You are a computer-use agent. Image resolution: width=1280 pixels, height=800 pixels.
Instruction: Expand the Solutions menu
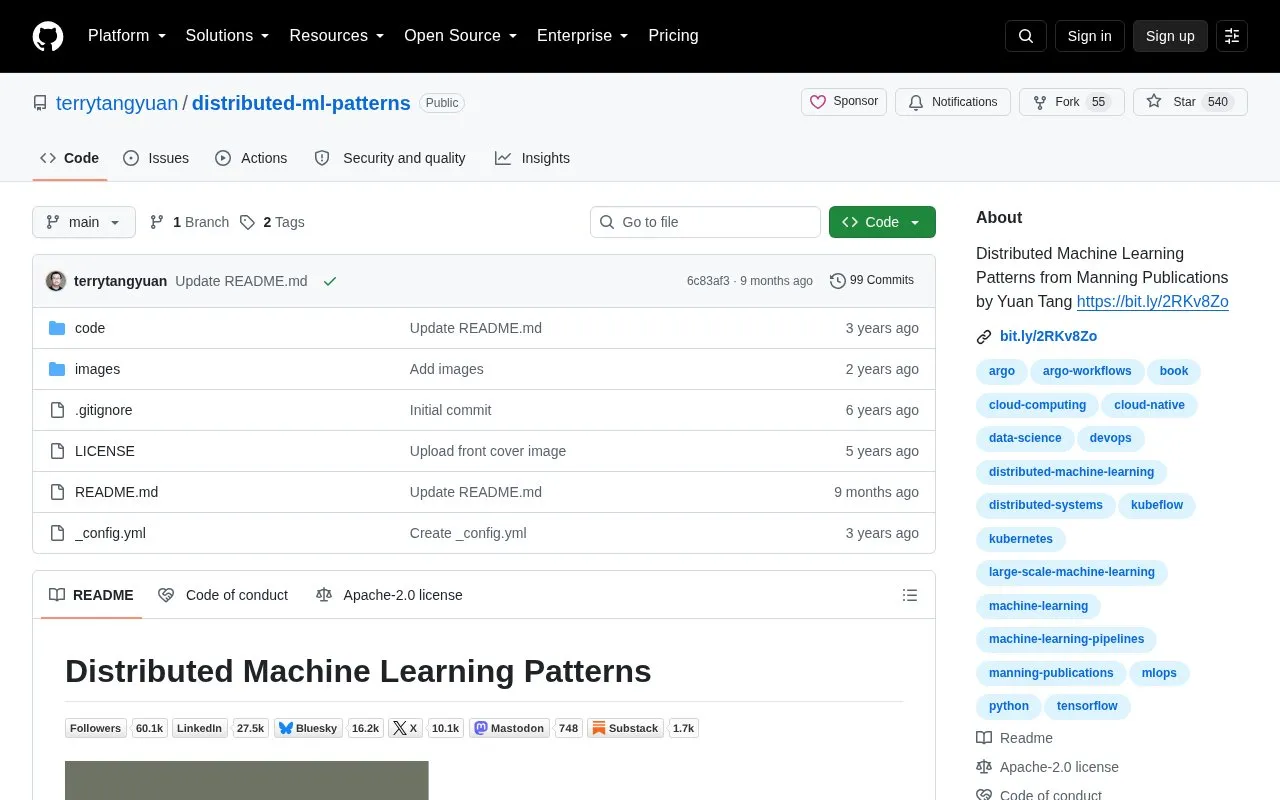(228, 36)
